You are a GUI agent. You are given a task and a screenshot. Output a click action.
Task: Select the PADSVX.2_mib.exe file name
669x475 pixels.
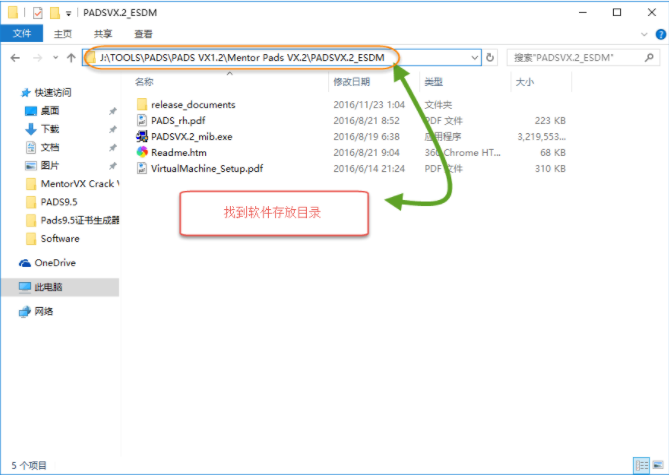192,137
